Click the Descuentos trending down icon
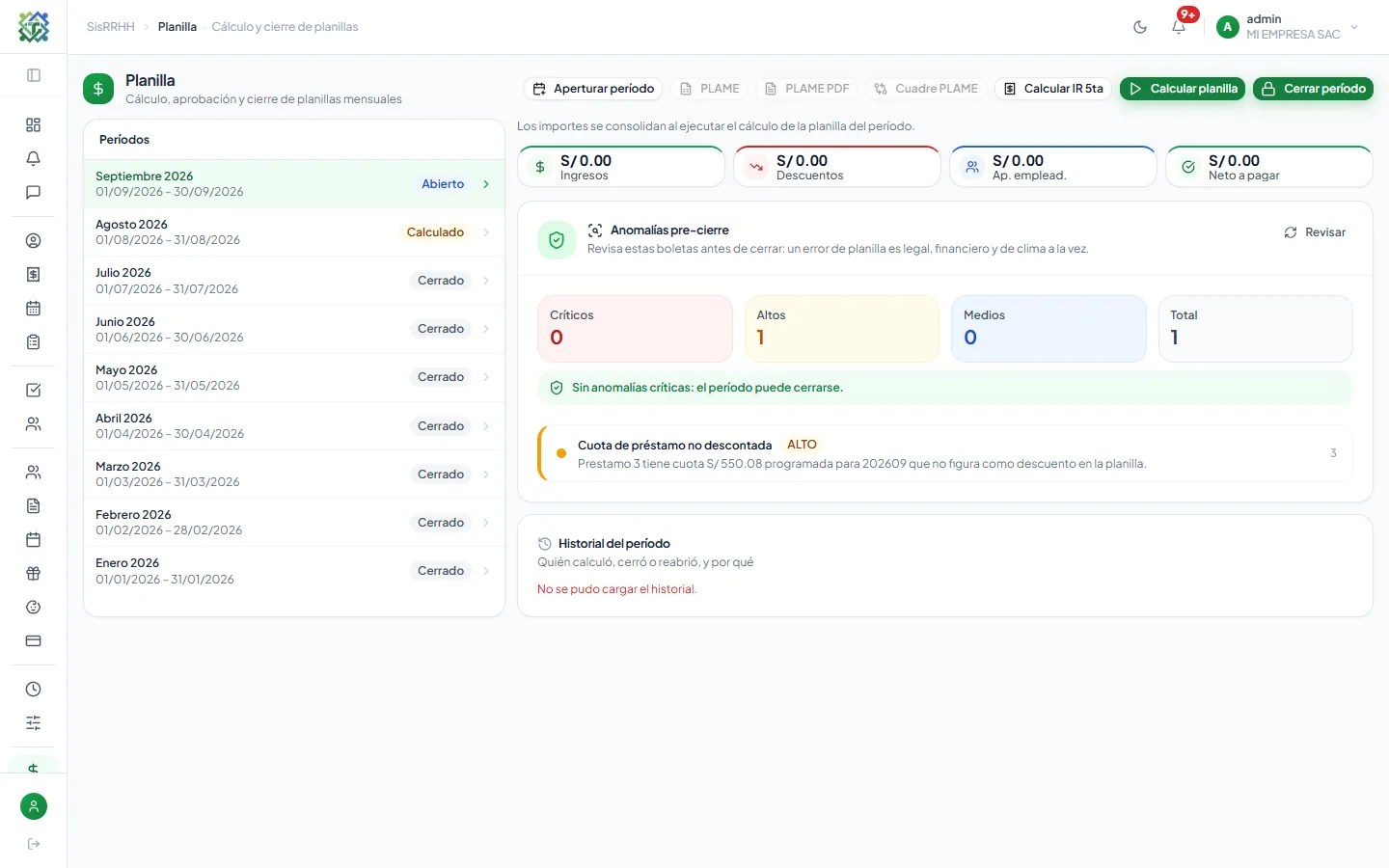The width and height of the screenshot is (1389, 868). point(756,167)
